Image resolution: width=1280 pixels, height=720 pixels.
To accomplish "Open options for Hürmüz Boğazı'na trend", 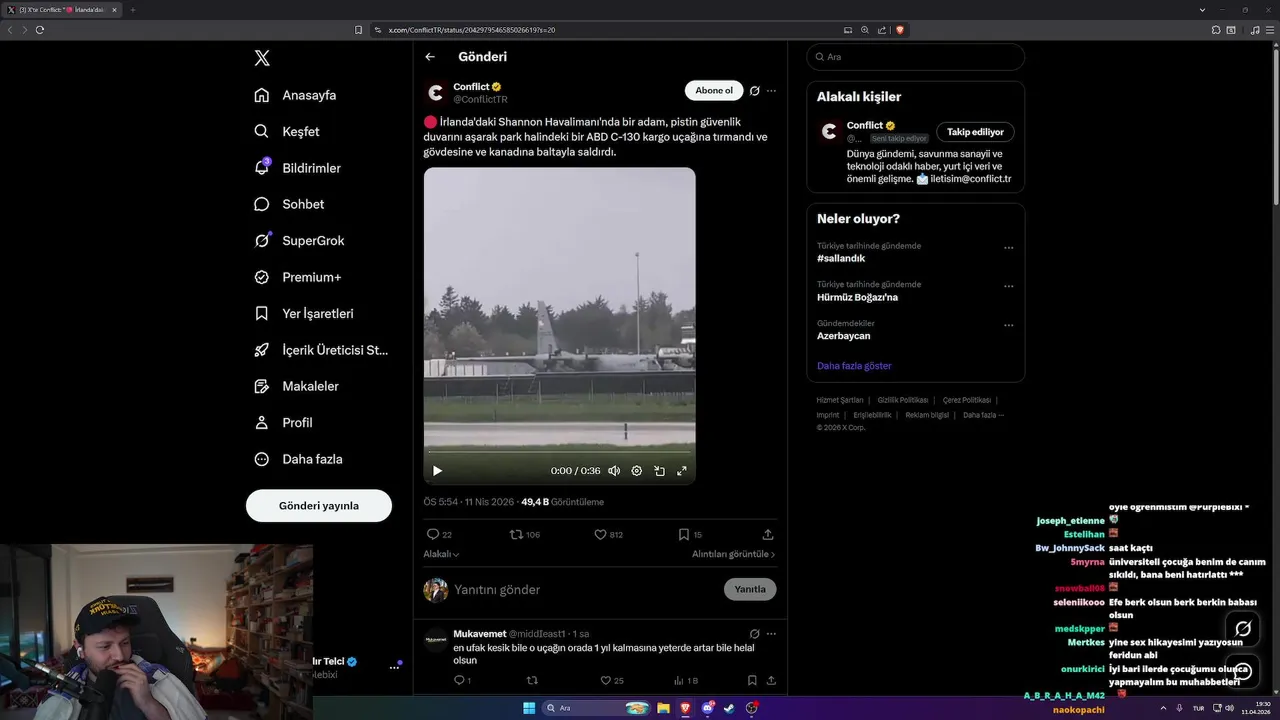I will pos(1008,287).
